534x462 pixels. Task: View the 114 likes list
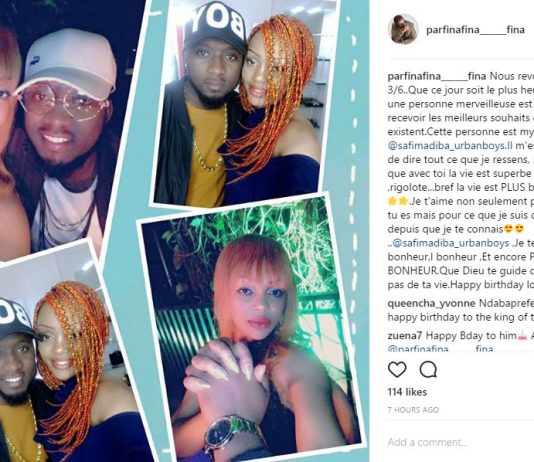click(x=407, y=392)
